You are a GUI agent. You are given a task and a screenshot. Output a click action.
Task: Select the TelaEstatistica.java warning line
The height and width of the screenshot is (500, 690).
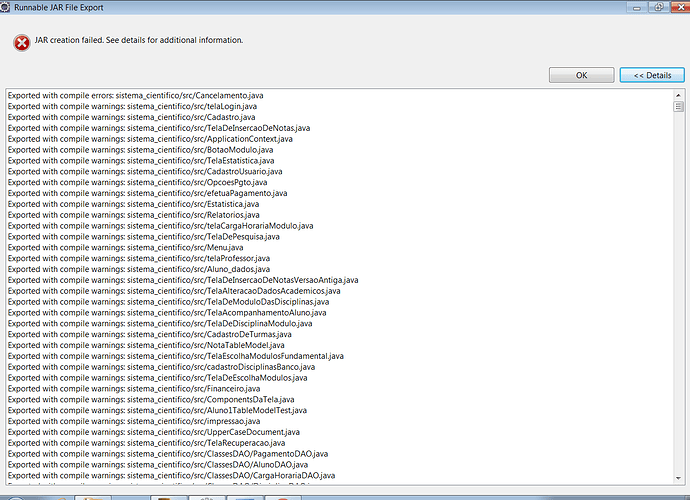click(141, 161)
